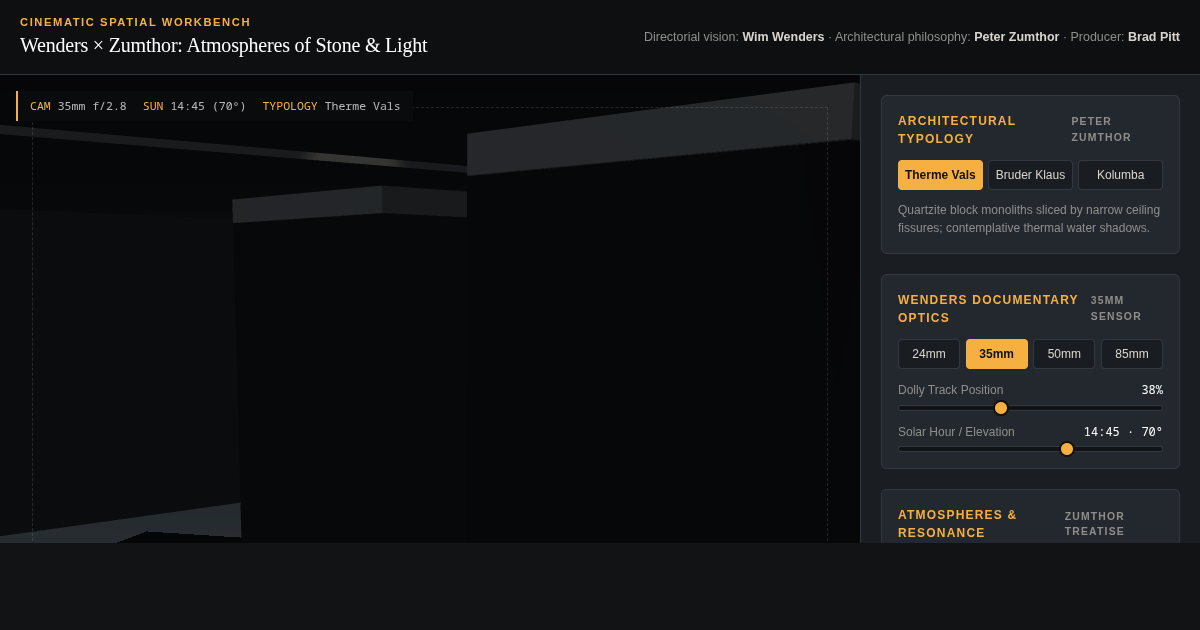Click the Atmospheres & Resonance heading

(957, 524)
